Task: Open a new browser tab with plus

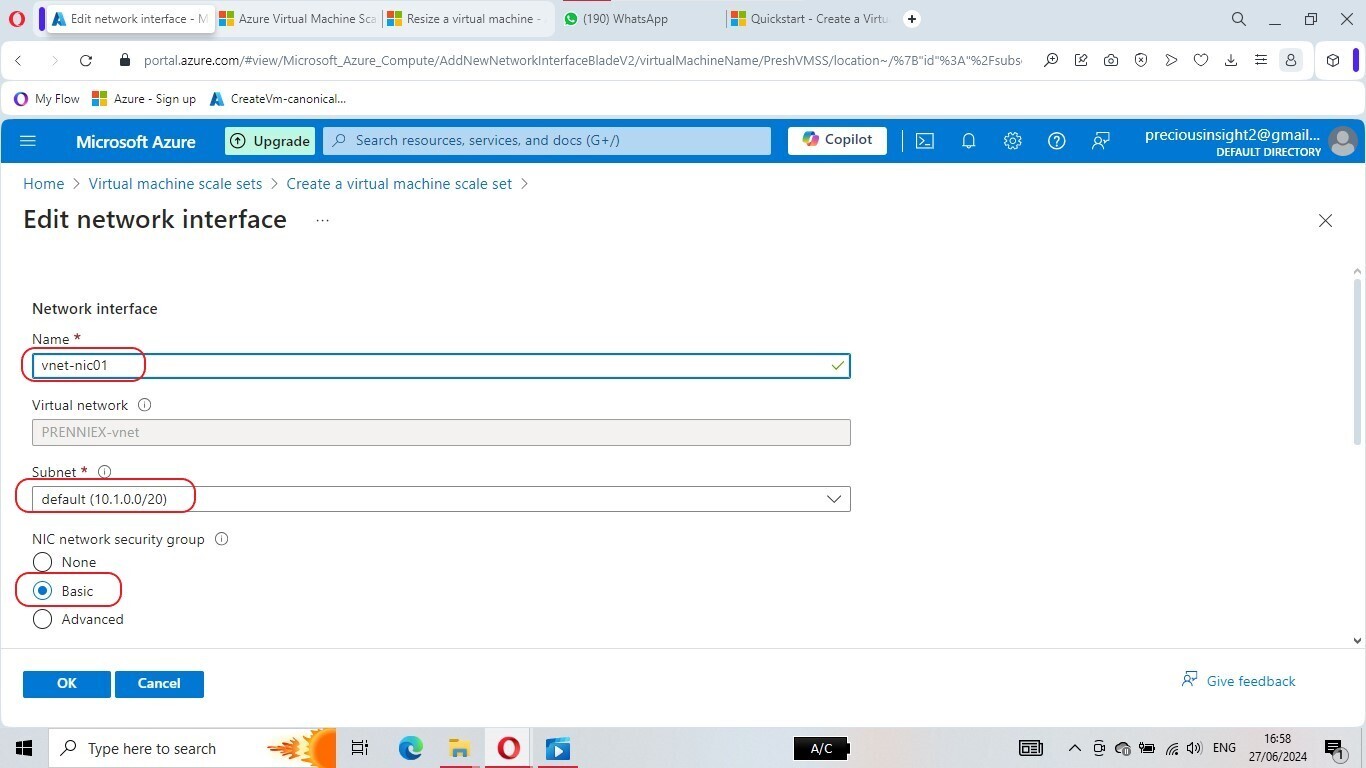Action: tap(912, 19)
